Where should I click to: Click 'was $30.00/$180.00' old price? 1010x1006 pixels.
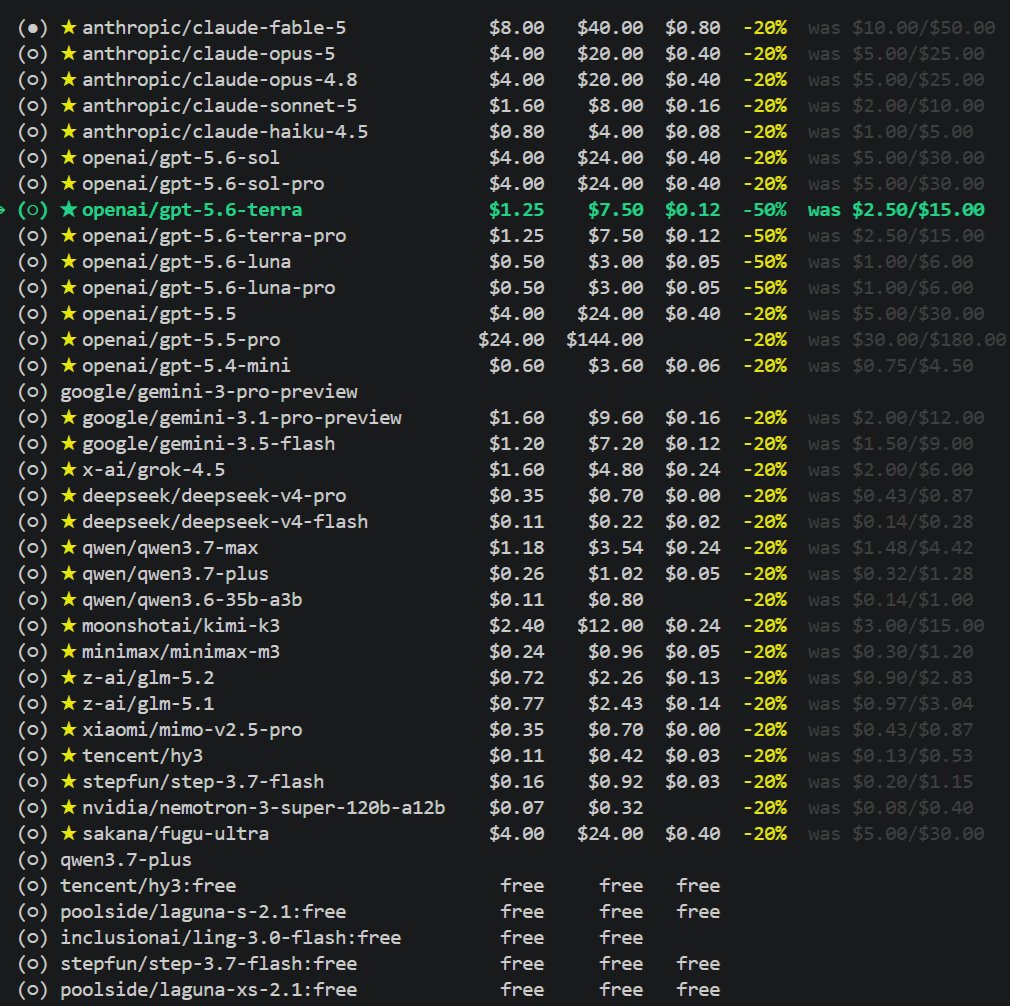907,339
